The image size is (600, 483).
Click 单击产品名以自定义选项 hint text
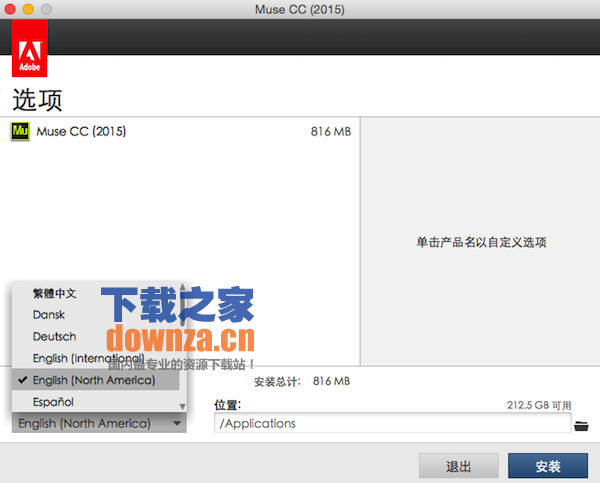(x=481, y=242)
